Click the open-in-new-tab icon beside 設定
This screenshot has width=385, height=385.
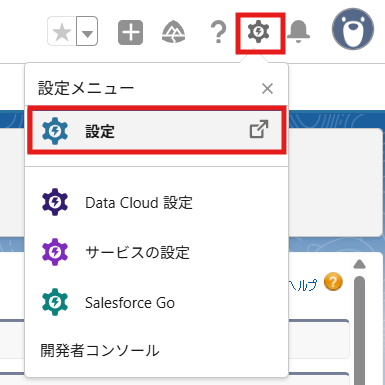pos(259,129)
